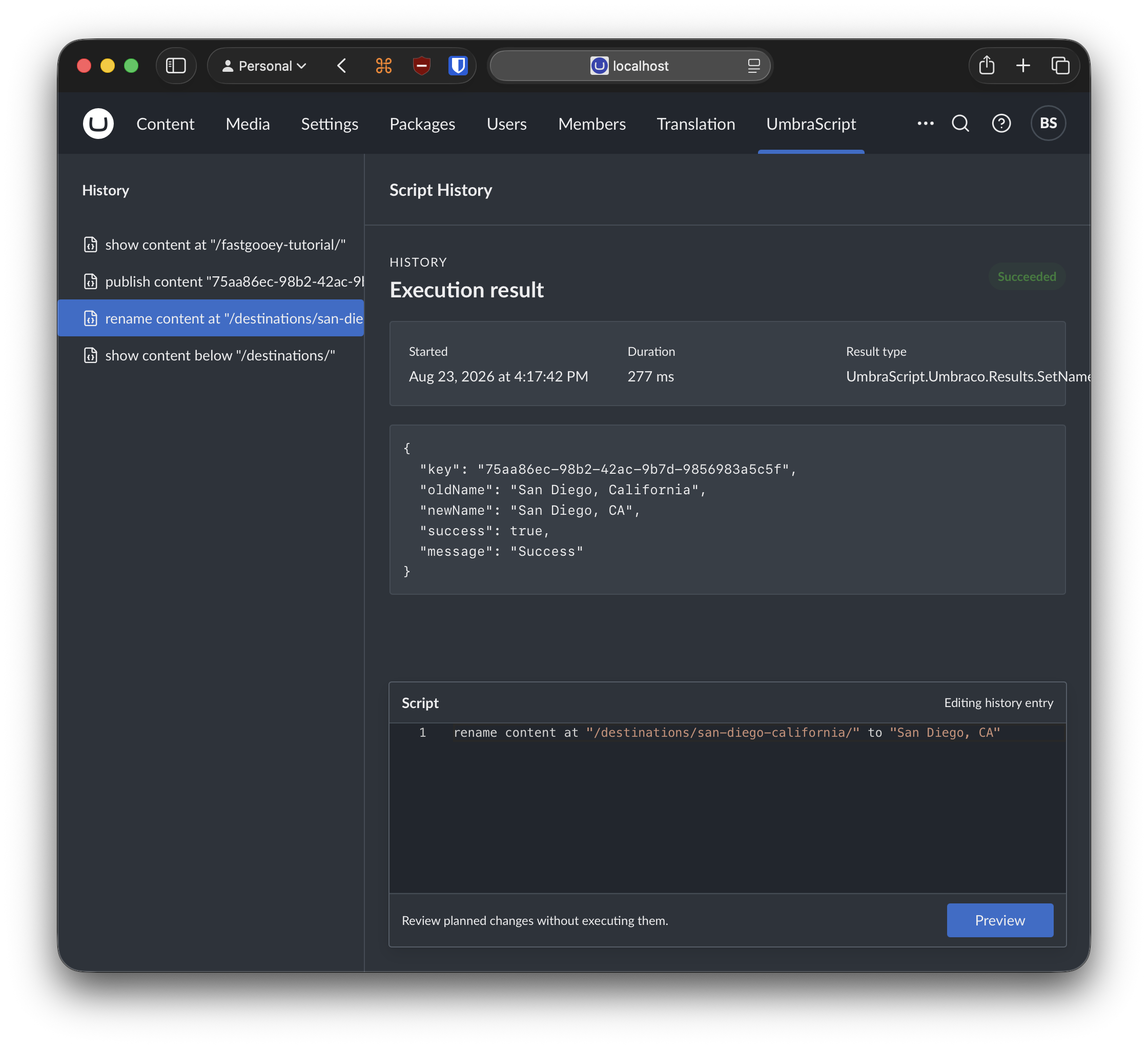Viewport: 1148px width, 1048px height.
Task: Click the "key" line in JSON result
Action: tap(608, 469)
